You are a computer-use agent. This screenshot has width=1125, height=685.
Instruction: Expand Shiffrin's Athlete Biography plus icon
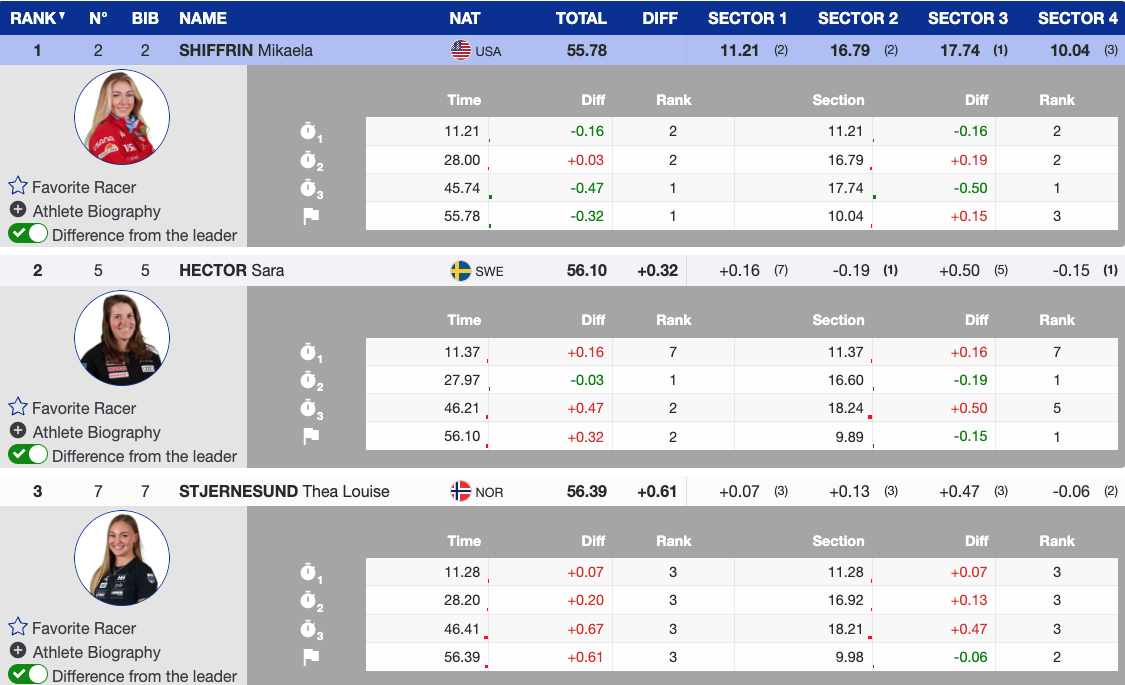click(x=18, y=210)
